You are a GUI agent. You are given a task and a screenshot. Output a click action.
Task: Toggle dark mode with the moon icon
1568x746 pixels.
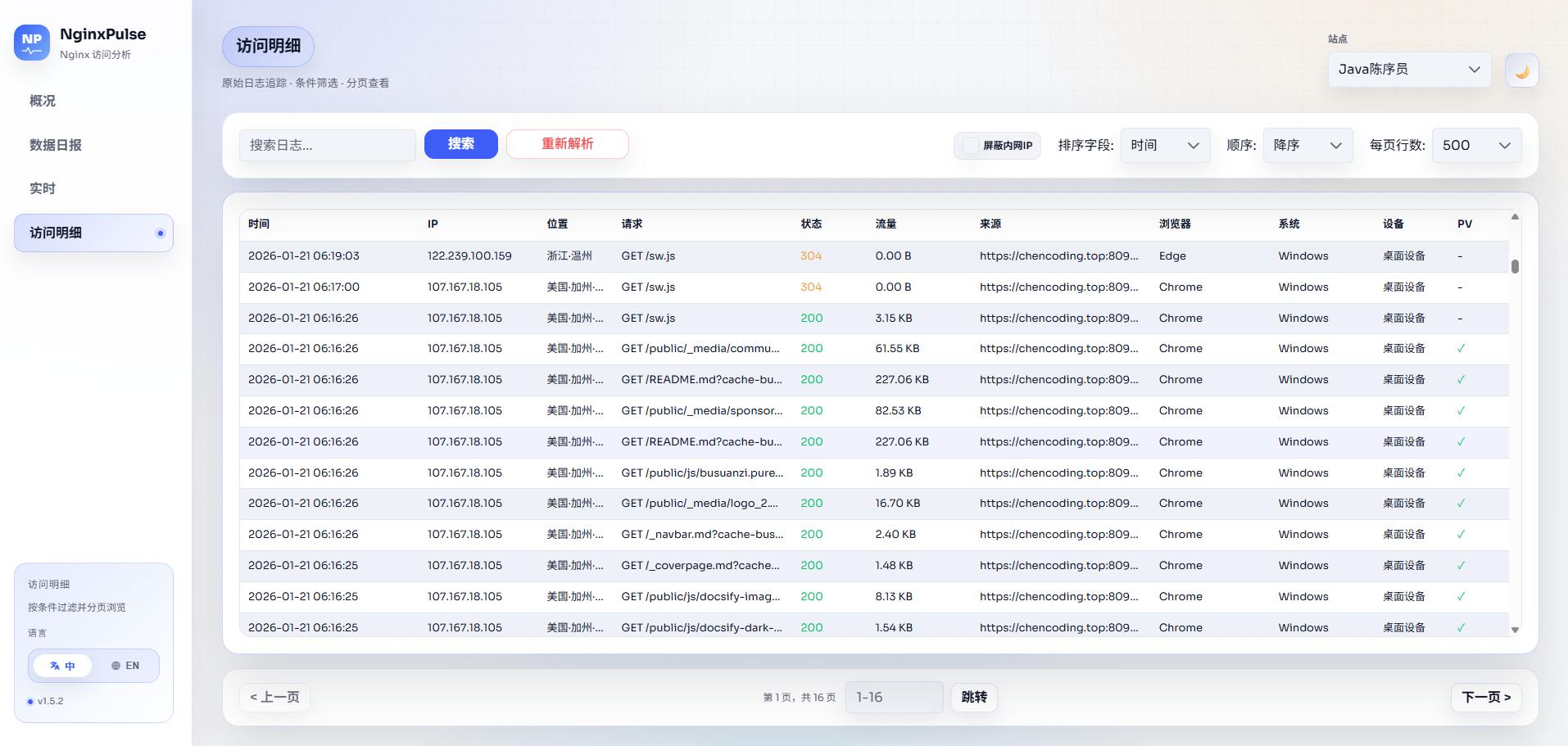click(x=1521, y=70)
